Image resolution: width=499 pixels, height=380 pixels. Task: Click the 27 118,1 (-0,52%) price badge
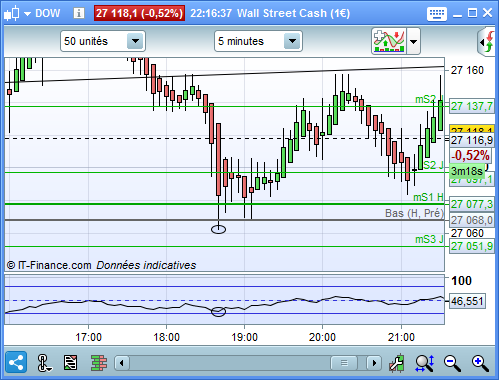pyautogui.click(x=139, y=13)
